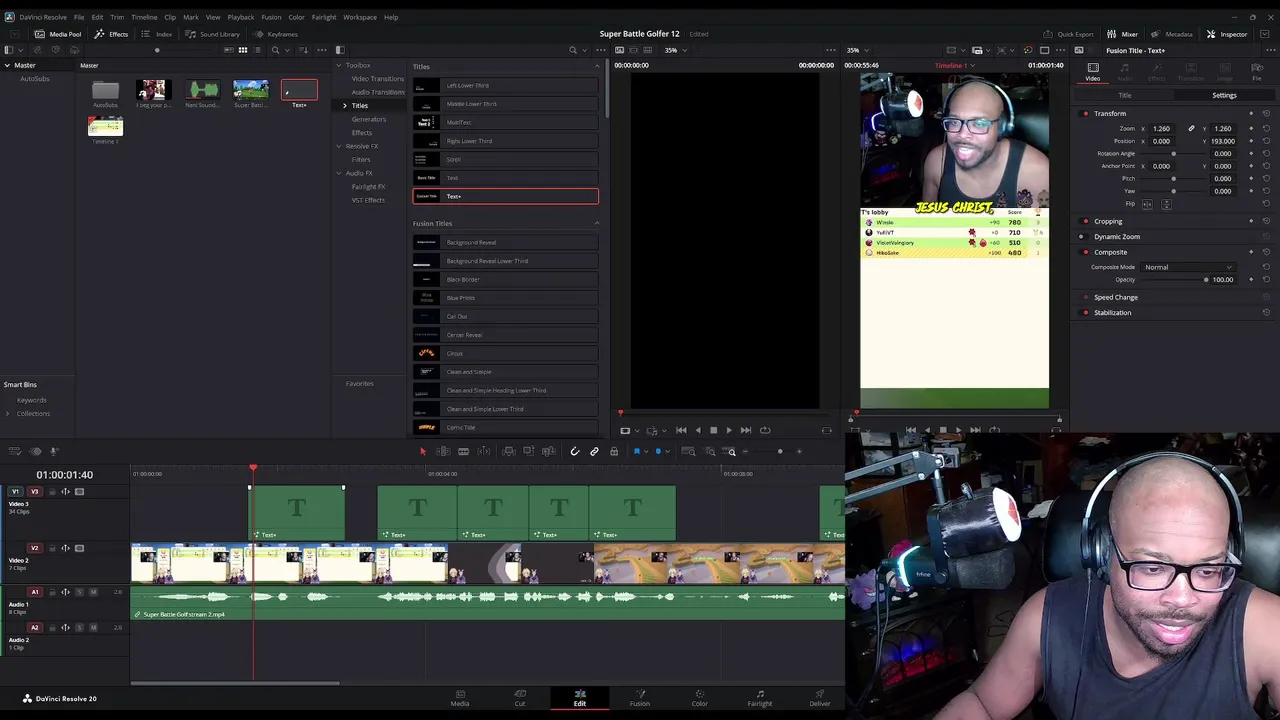Click the Quick Export button
This screenshot has height=720, width=1280.
[1068, 34]
